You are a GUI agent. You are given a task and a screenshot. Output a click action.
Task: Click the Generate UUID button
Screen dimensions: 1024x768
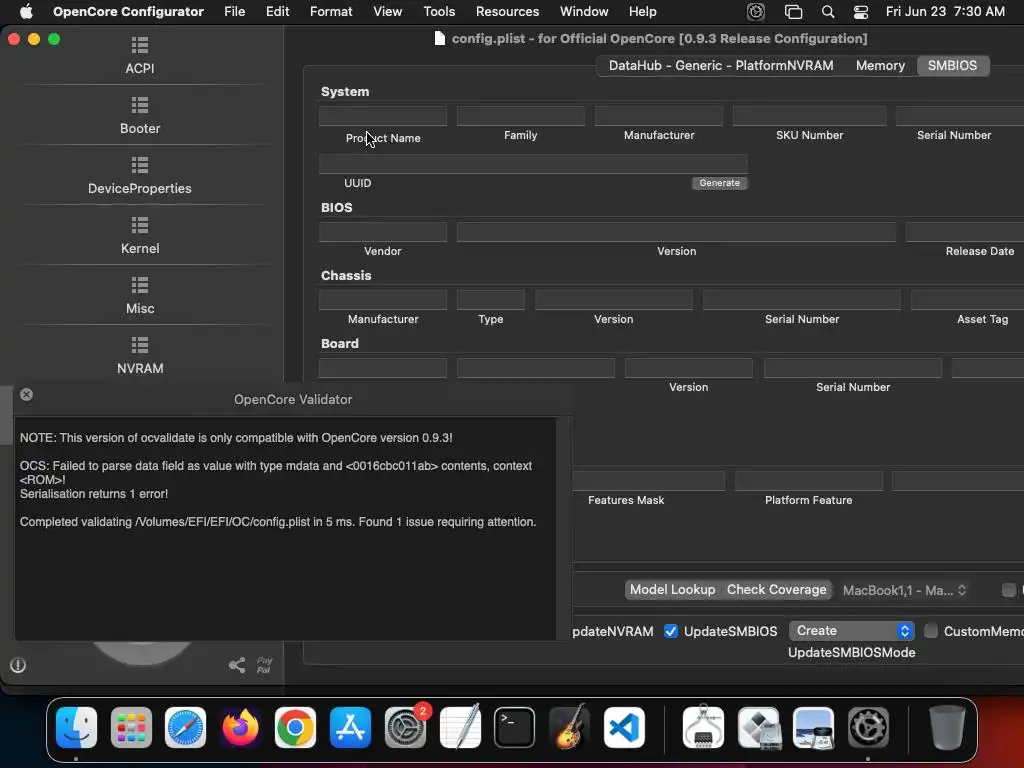coord(720,183)
